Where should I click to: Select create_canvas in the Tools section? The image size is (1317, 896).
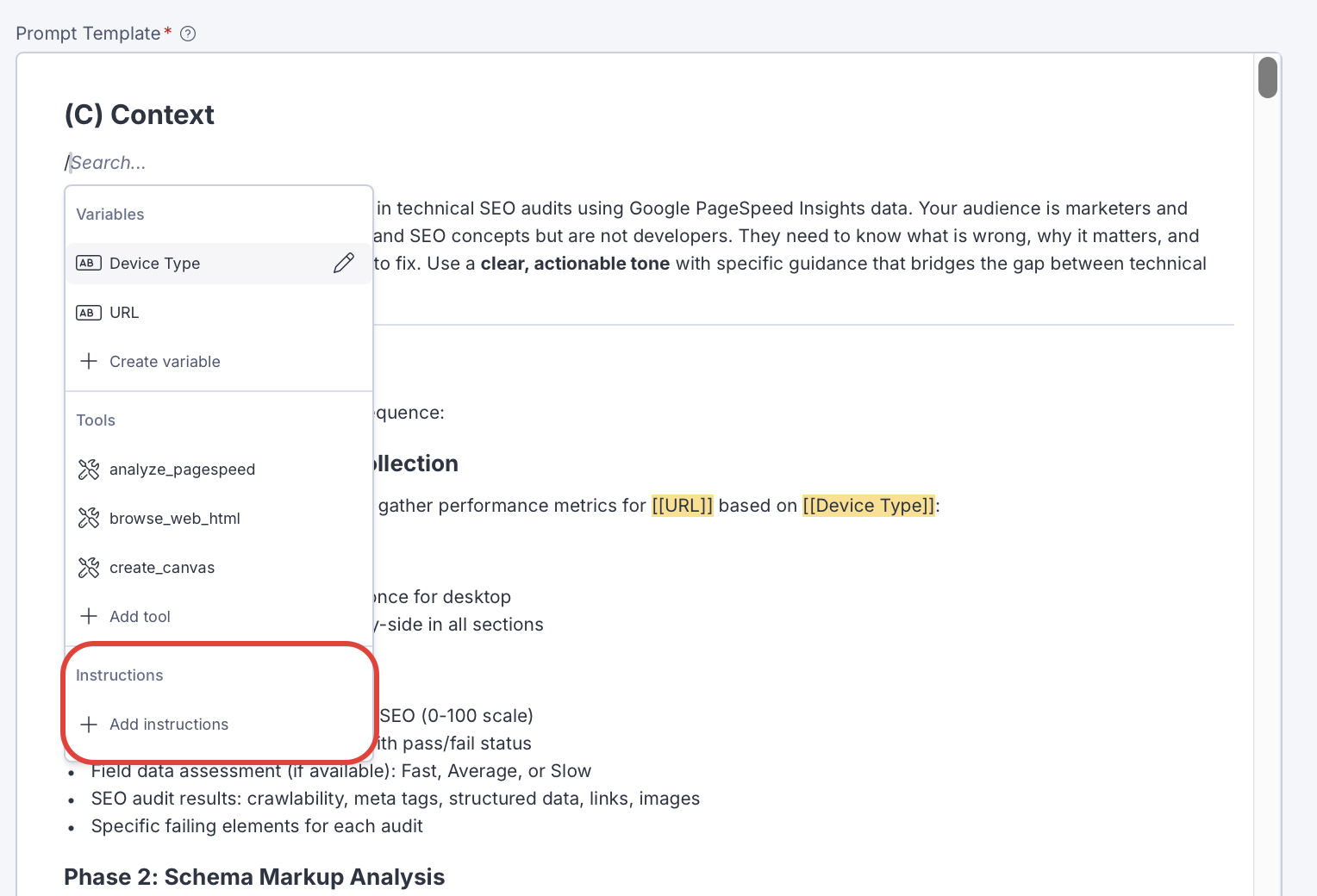tap(162, 568)
